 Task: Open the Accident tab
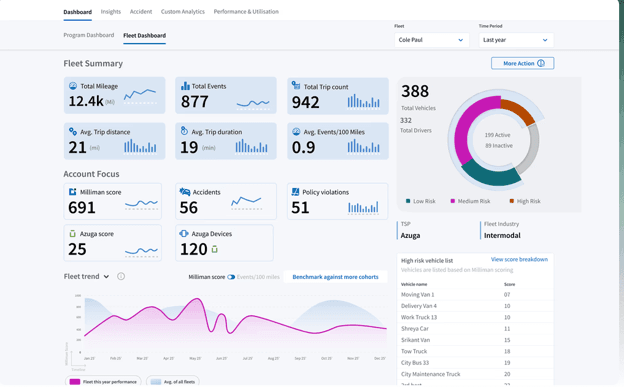[x=141, y=12]
